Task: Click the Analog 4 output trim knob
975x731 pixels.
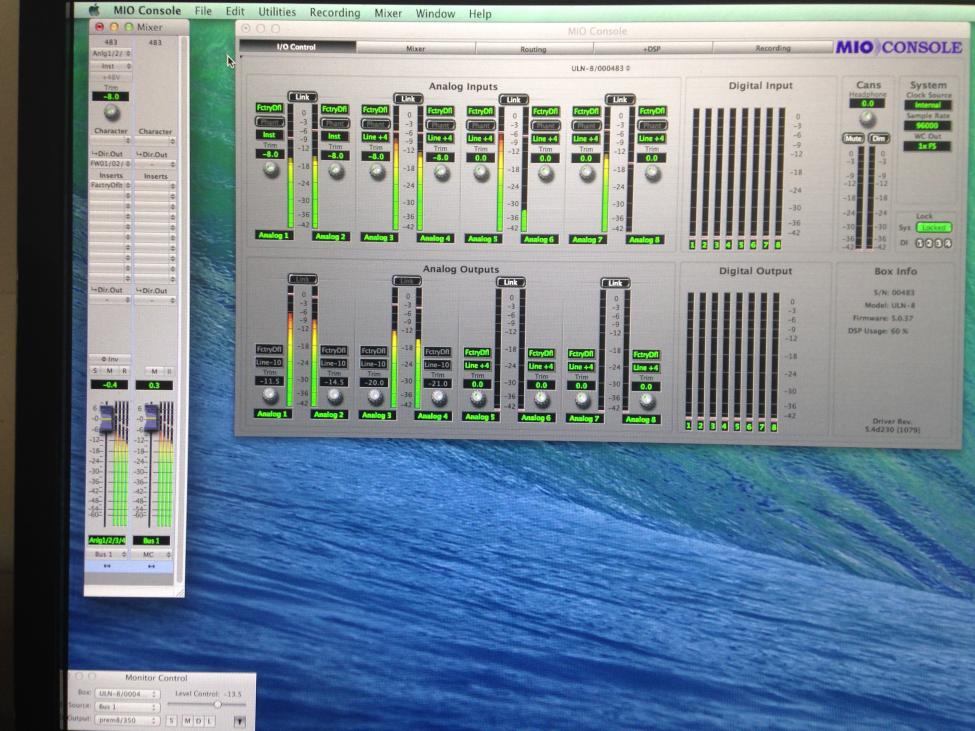Action: click(439, 397)
